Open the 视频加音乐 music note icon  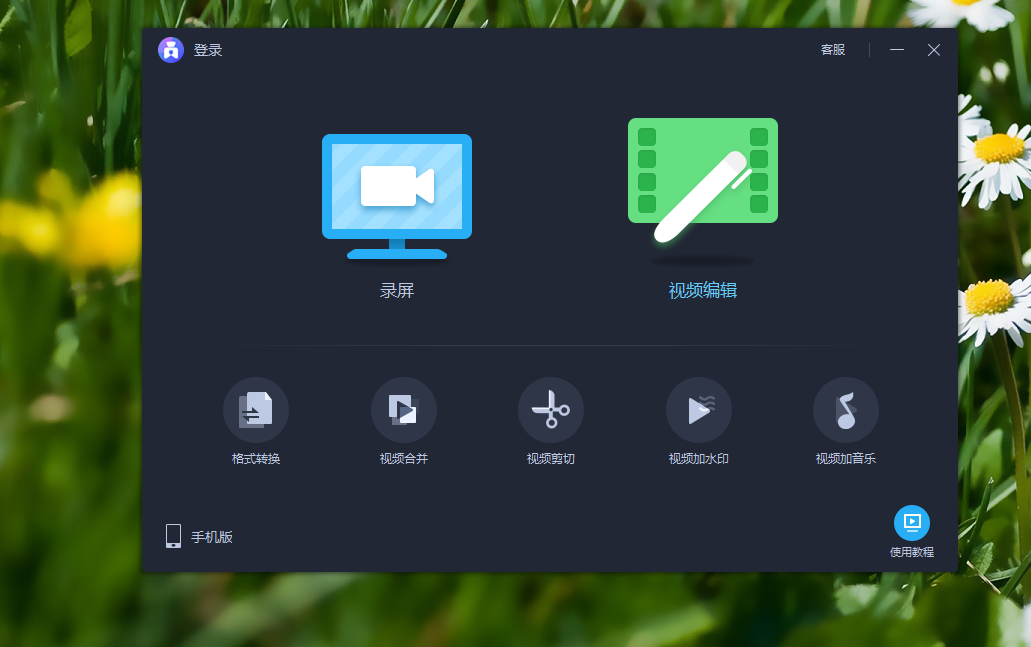pos(846,410)
